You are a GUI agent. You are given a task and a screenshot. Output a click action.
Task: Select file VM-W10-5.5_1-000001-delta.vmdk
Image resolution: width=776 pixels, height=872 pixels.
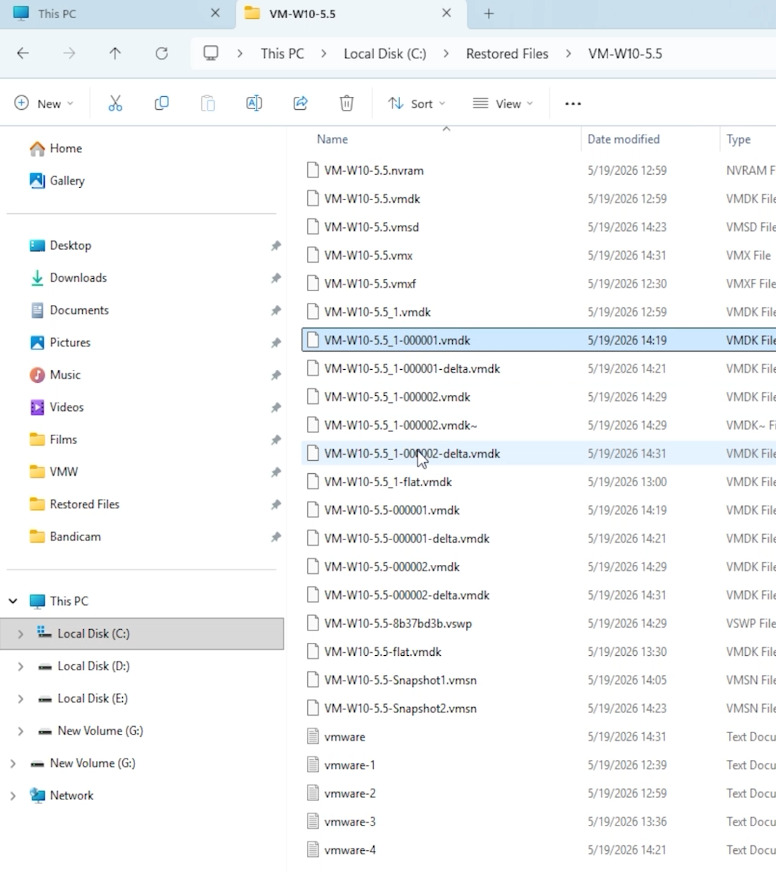(x=538, y=369)
